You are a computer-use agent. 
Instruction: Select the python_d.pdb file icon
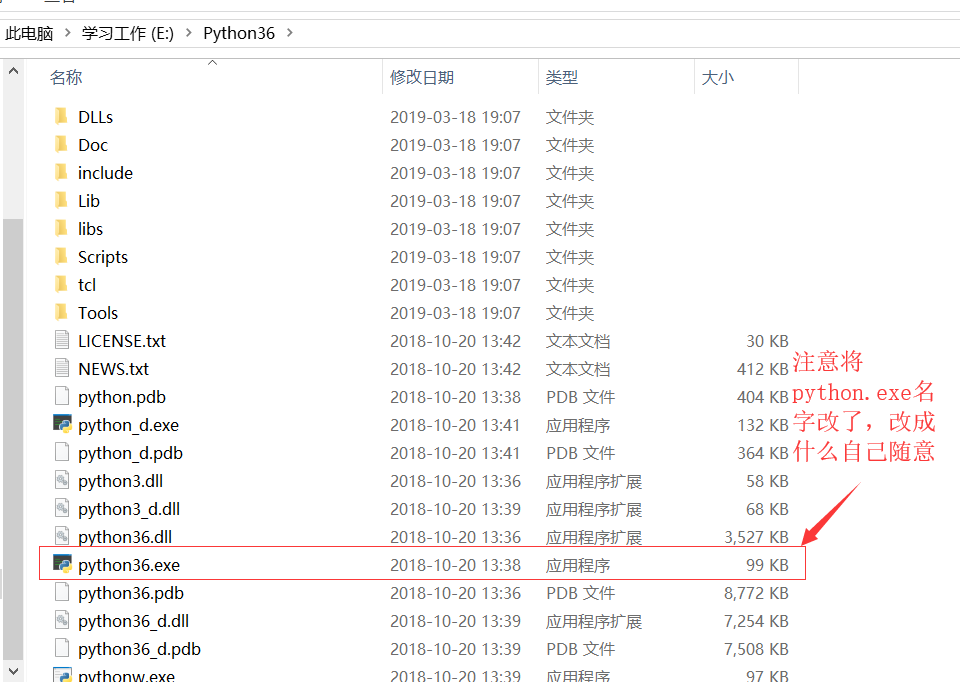tap(62, 452)
